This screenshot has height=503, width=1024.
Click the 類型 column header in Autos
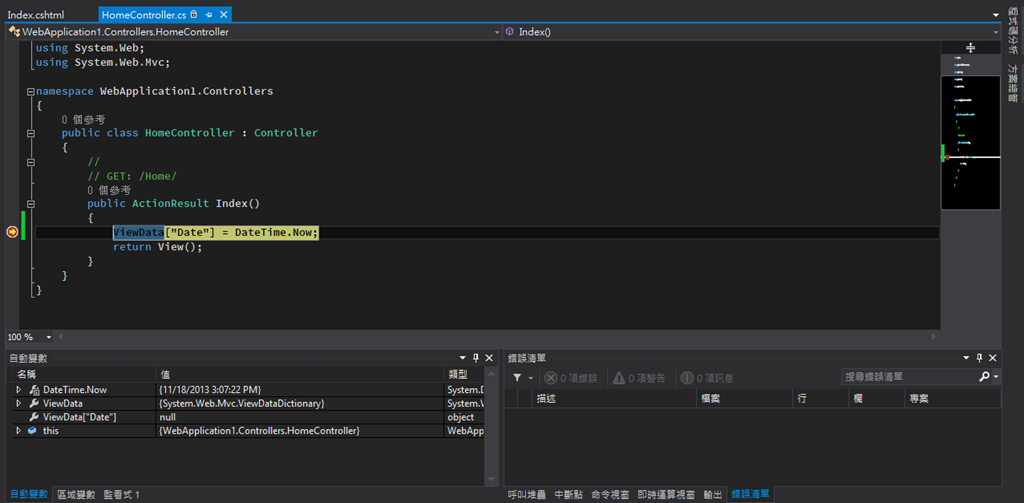[x=464, y=374]
